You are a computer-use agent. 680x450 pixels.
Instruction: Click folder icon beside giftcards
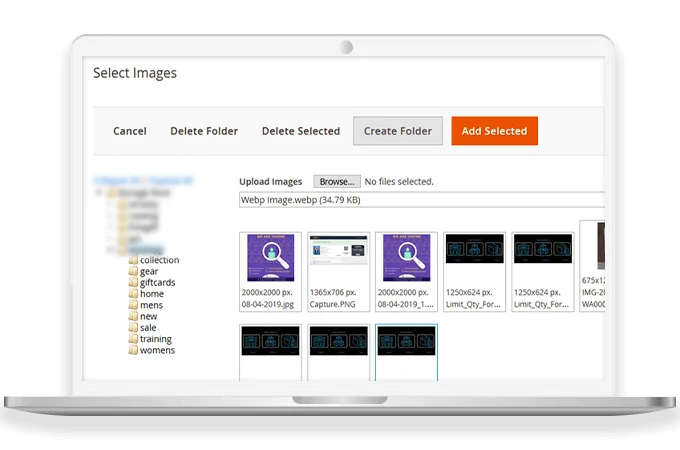point(133,282)
